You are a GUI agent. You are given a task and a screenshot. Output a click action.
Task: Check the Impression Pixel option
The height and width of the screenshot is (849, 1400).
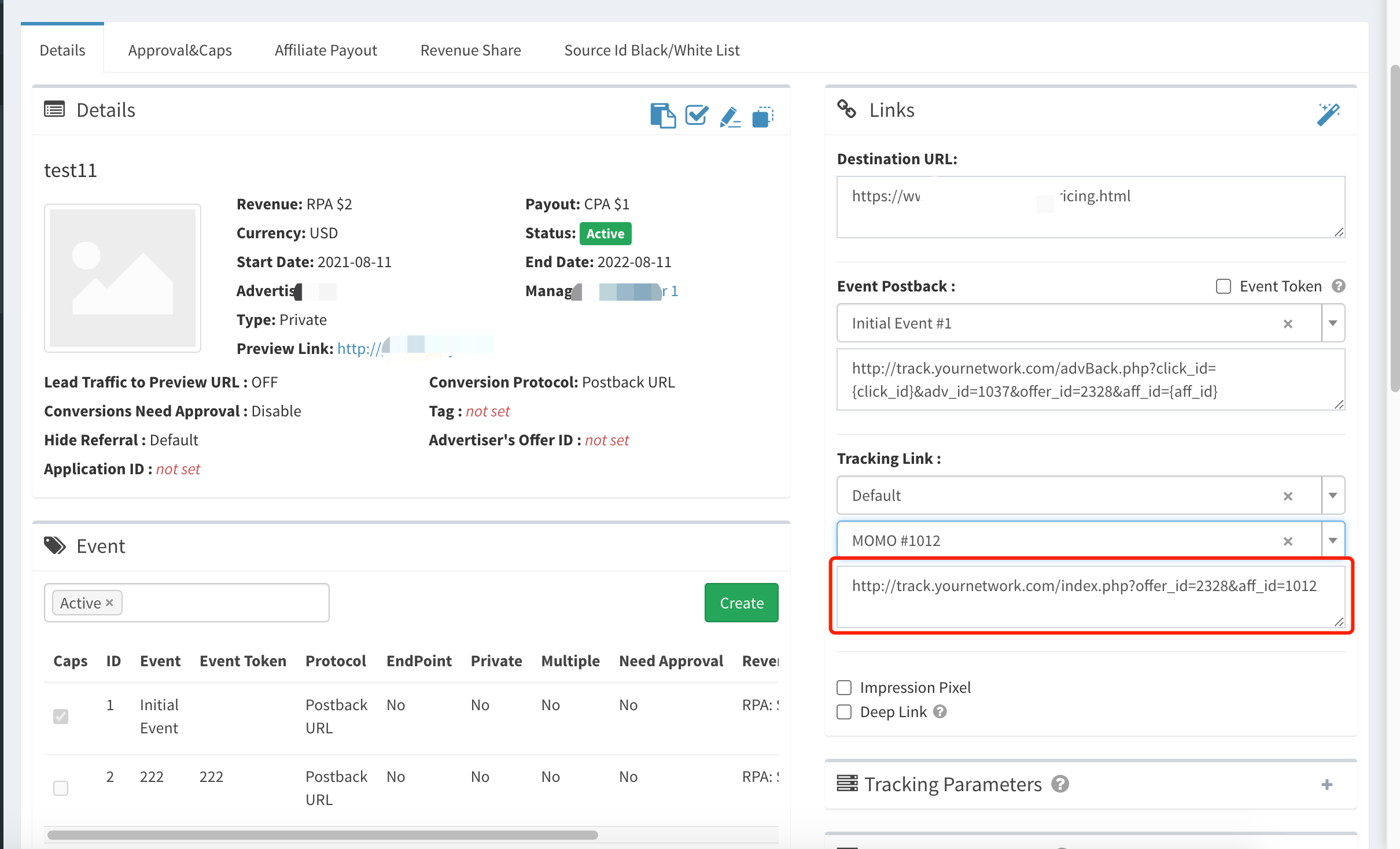tap(844, 688)
